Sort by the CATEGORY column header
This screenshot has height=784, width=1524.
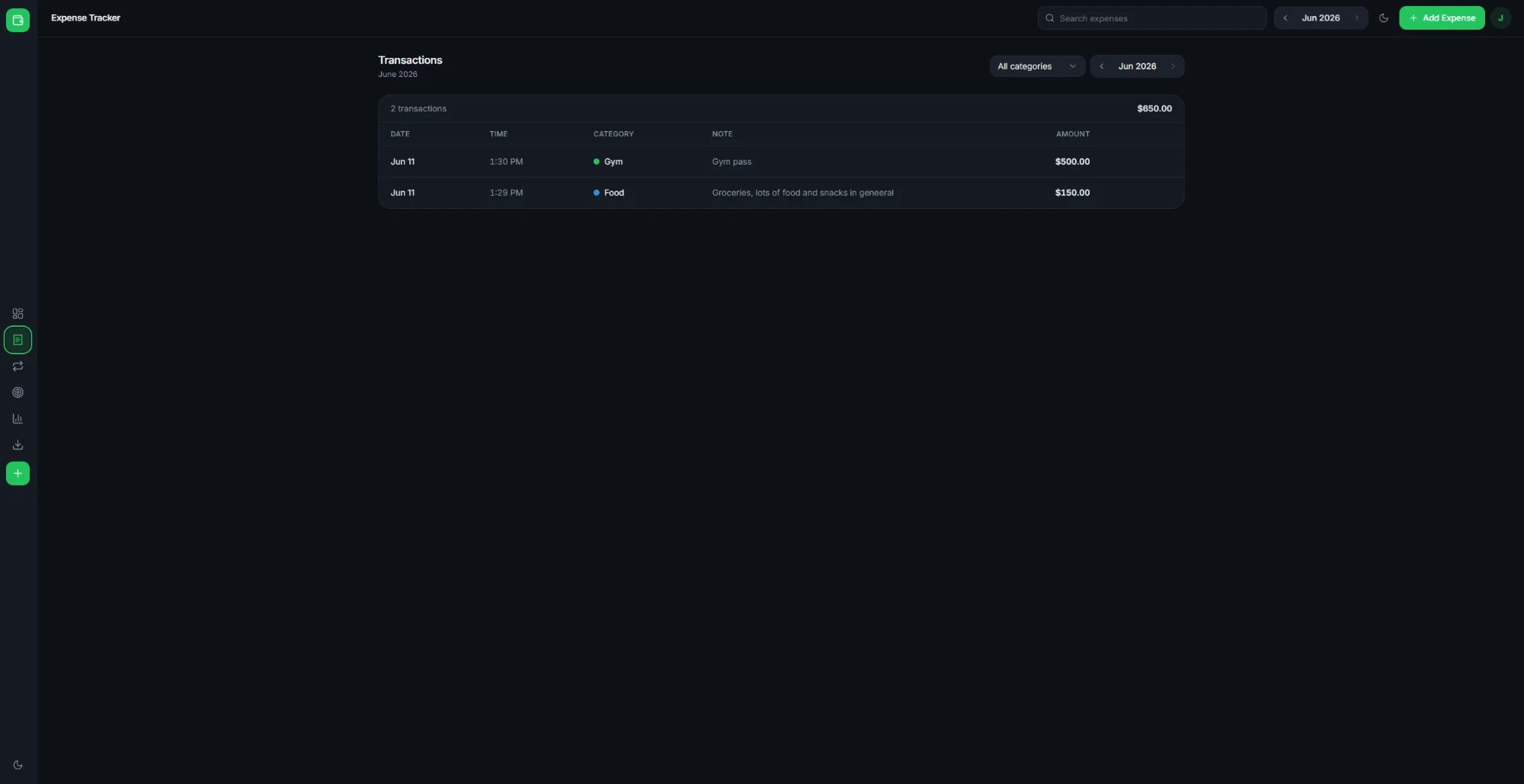[613, 134]
